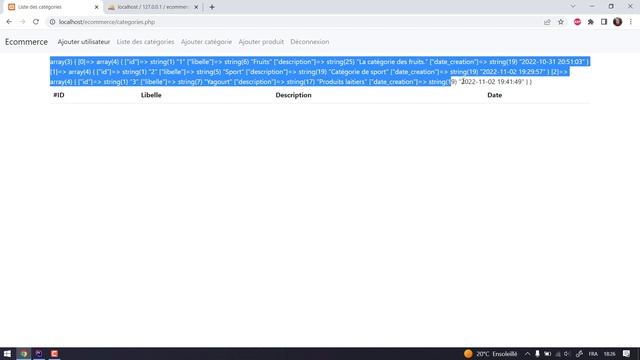The image size is (640, 360).
Task: Open Ajouter produit nav link
Action: (x=261, y=42)
